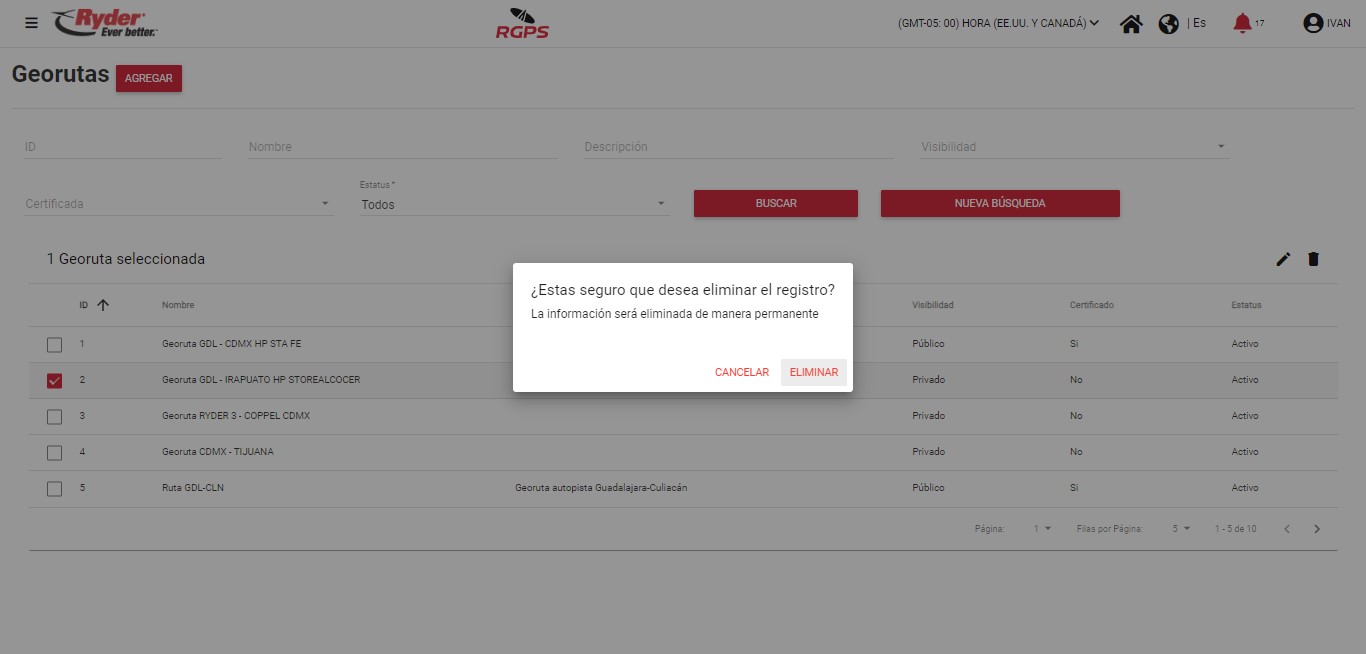The height and width of the screenshot is (654, 1366).
Task: Uncheck the Georuta GDL - IRAPUATO row checkbox
Action: coord(55,380)
